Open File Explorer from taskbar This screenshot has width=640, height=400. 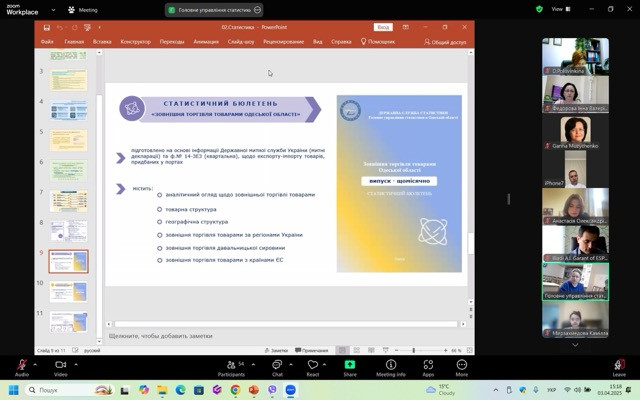tap(162, 390)
